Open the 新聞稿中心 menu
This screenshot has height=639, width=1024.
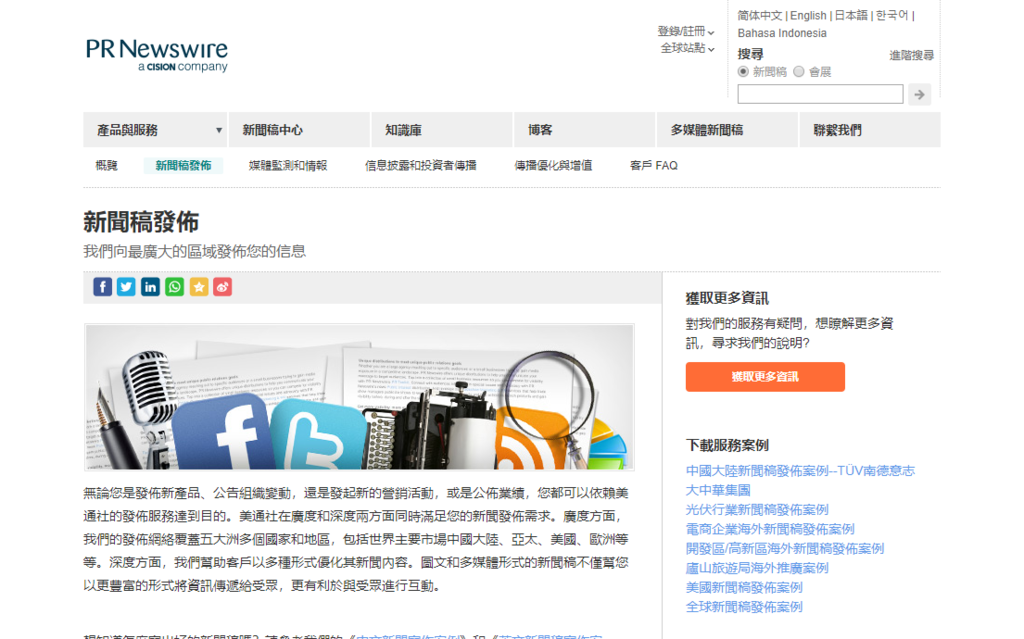[x=298, y=130]
